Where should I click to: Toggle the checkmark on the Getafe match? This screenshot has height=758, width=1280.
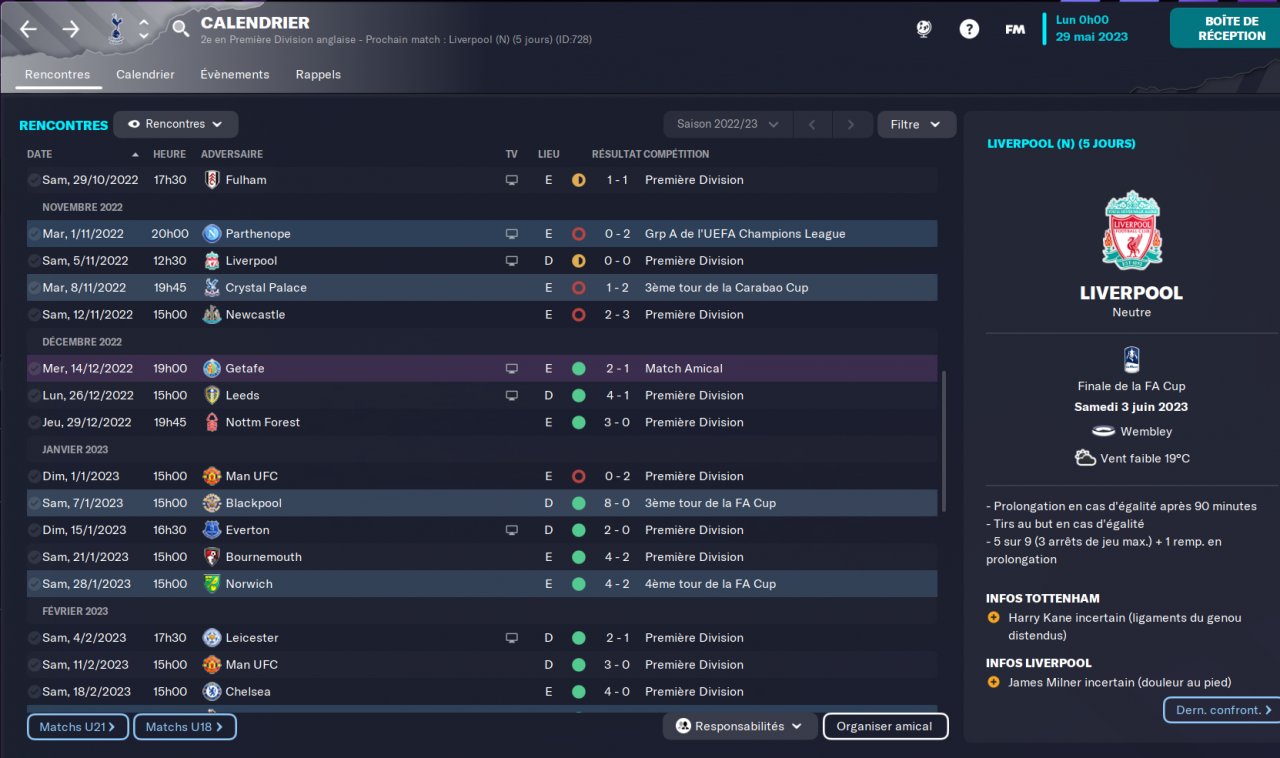(x=34, y=368)
